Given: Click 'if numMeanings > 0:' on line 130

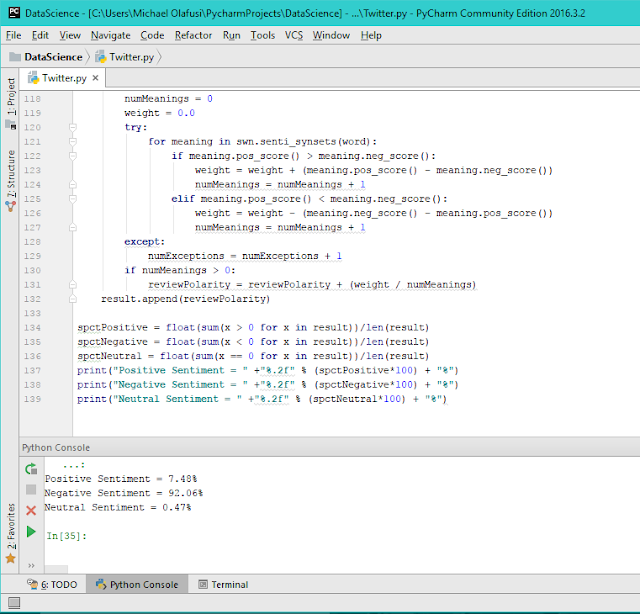Looking at the screenshot, I should pyautogui.click(x=180, y=270).
